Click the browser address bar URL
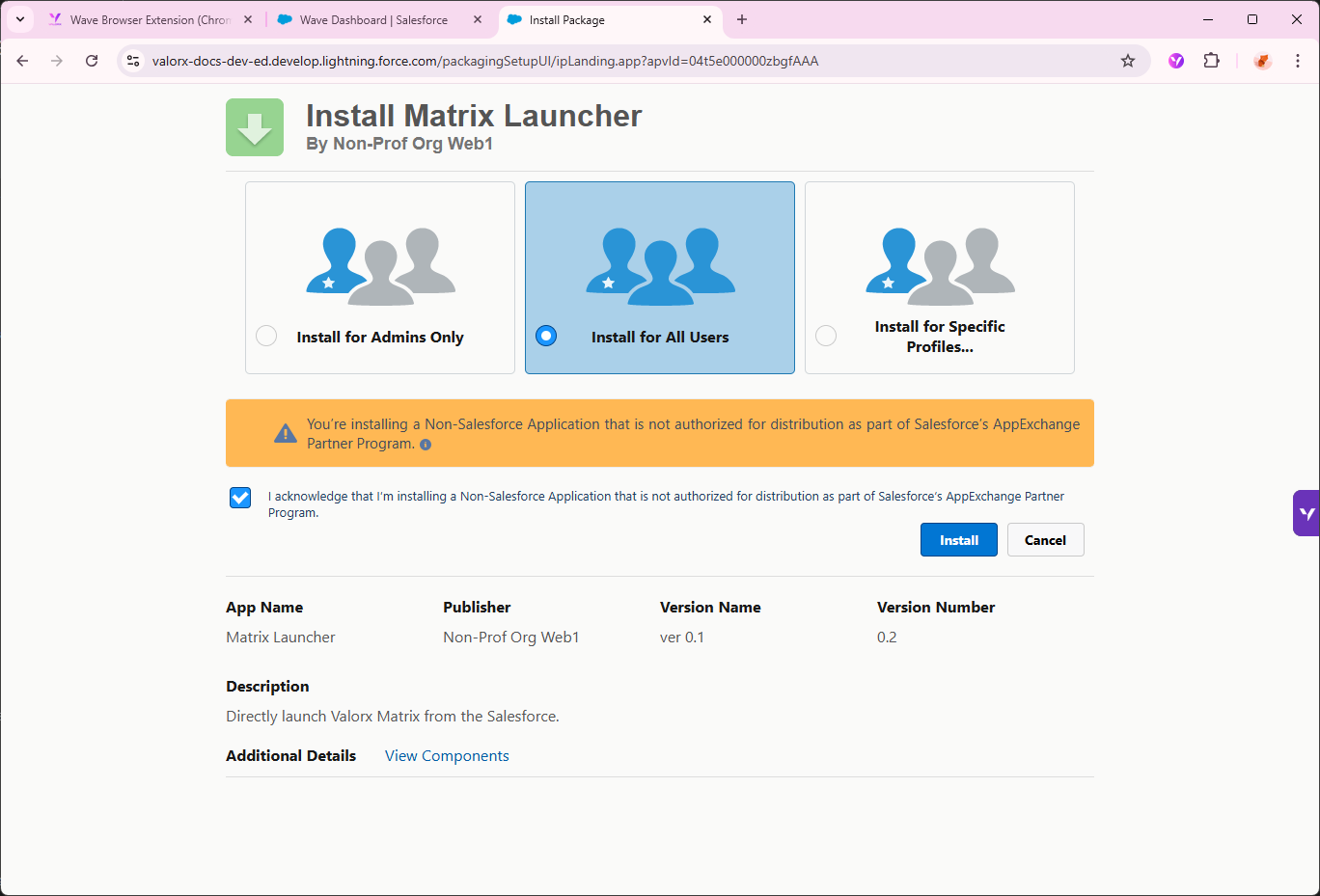The image size is (1320, 896). pos(485,61)
